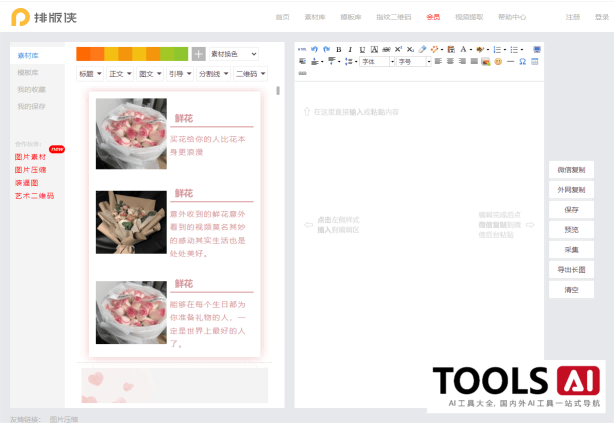614x423 pixels.
Task: Click the Underline formatting icon
Action: coord(361,49)
